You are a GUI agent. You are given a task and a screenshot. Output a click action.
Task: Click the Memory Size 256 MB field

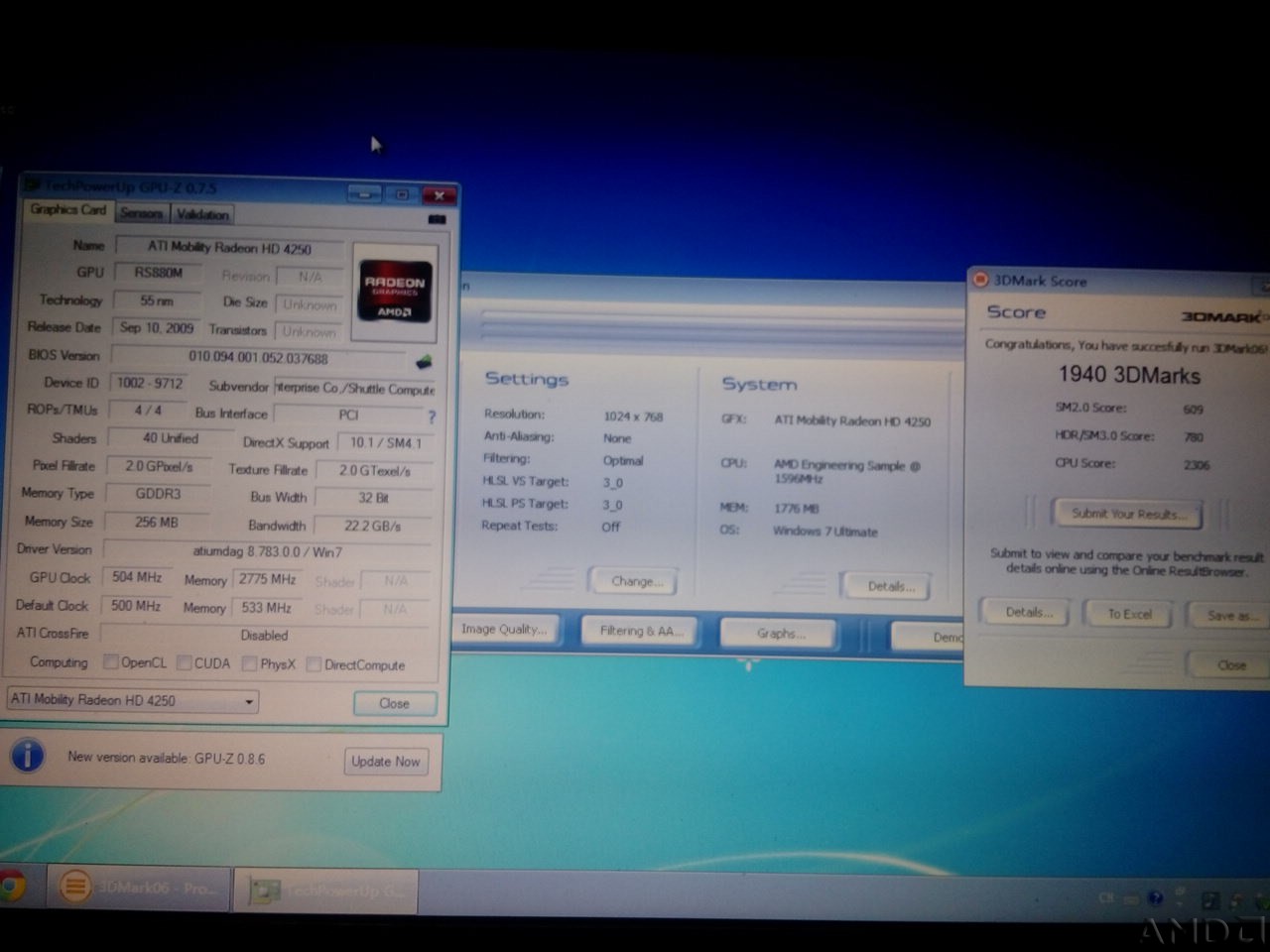coord(157,522)
